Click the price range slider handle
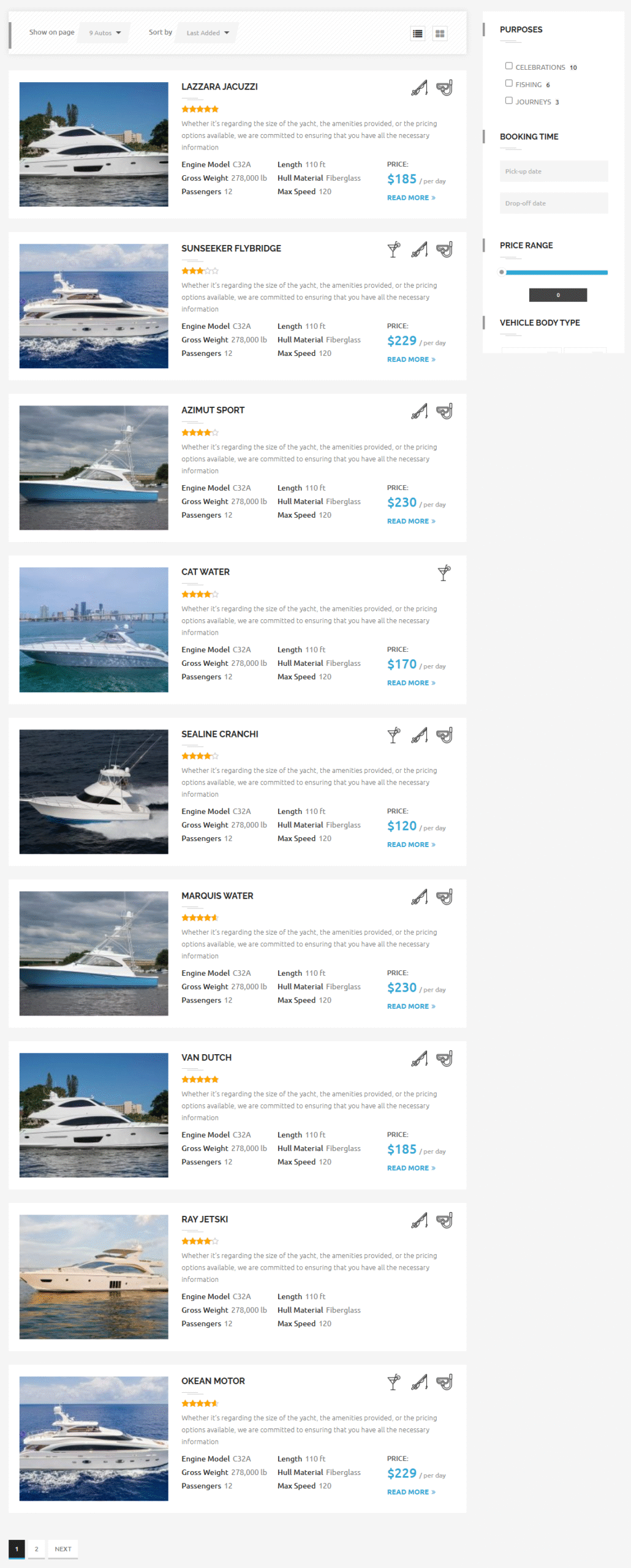631x1568 pixels. tap(502, 272)
